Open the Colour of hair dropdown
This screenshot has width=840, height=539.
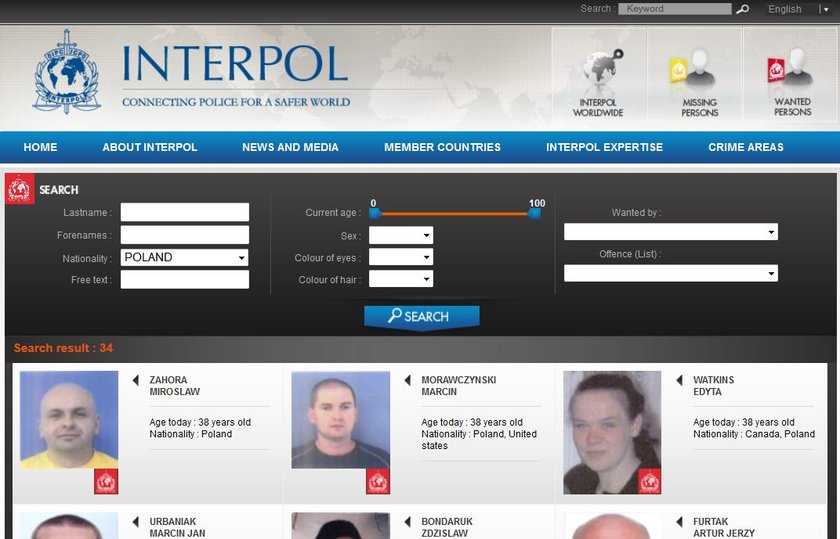point(401,279)
